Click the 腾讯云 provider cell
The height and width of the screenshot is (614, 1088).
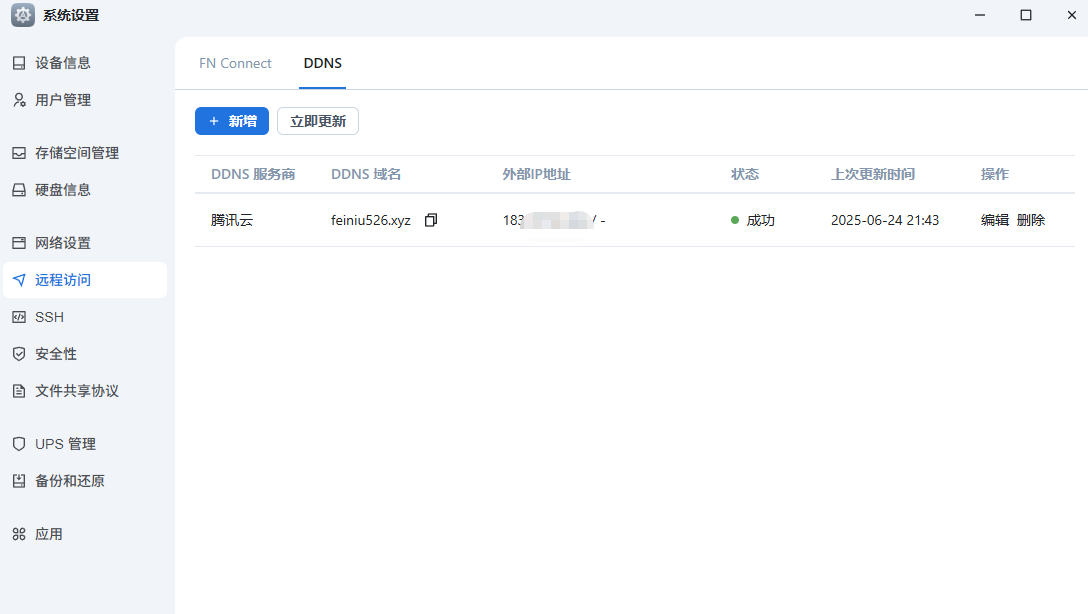[232, 221]
